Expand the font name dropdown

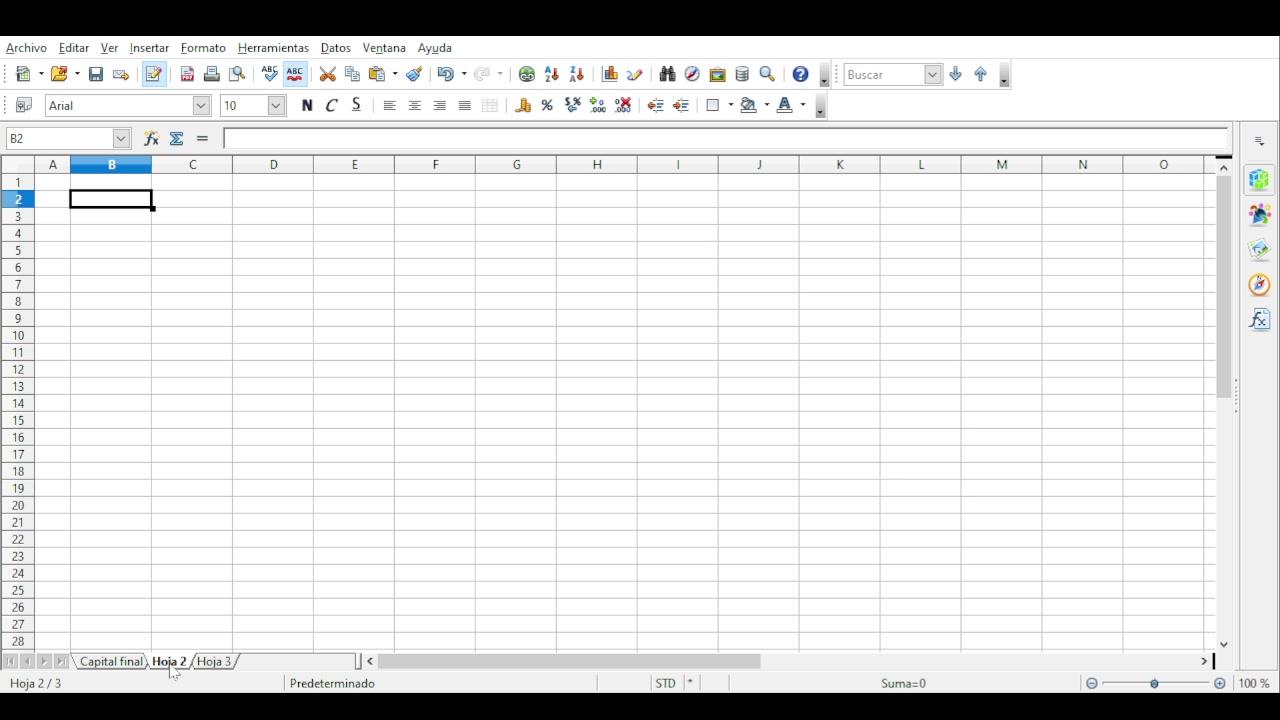tap(201, 105)
